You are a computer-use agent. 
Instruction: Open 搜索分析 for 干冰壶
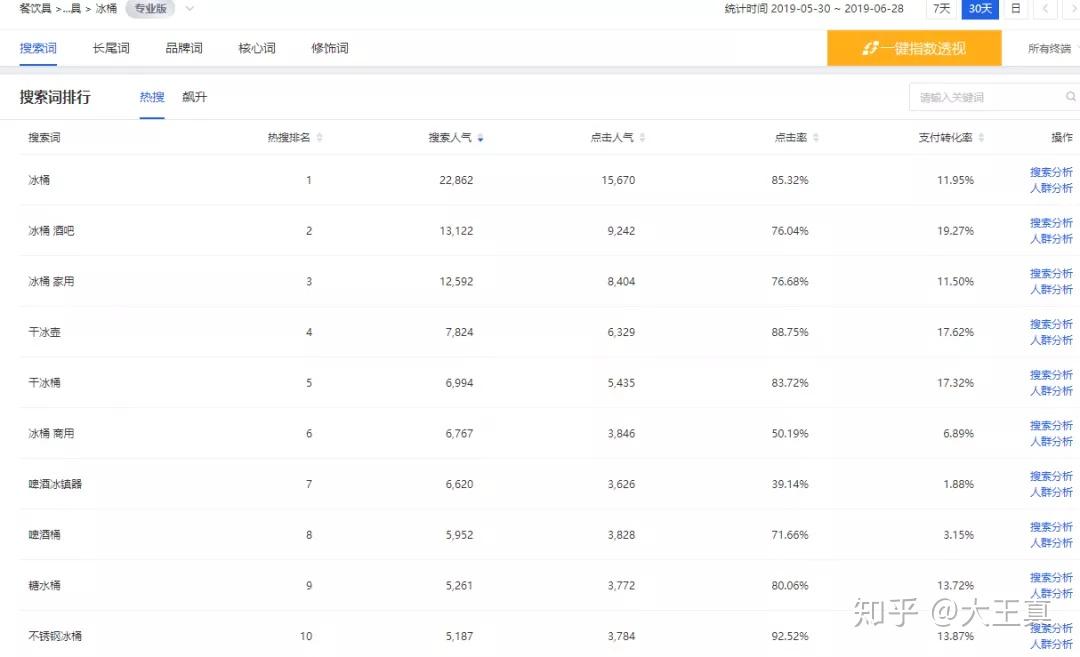[x=1051, y=324]
